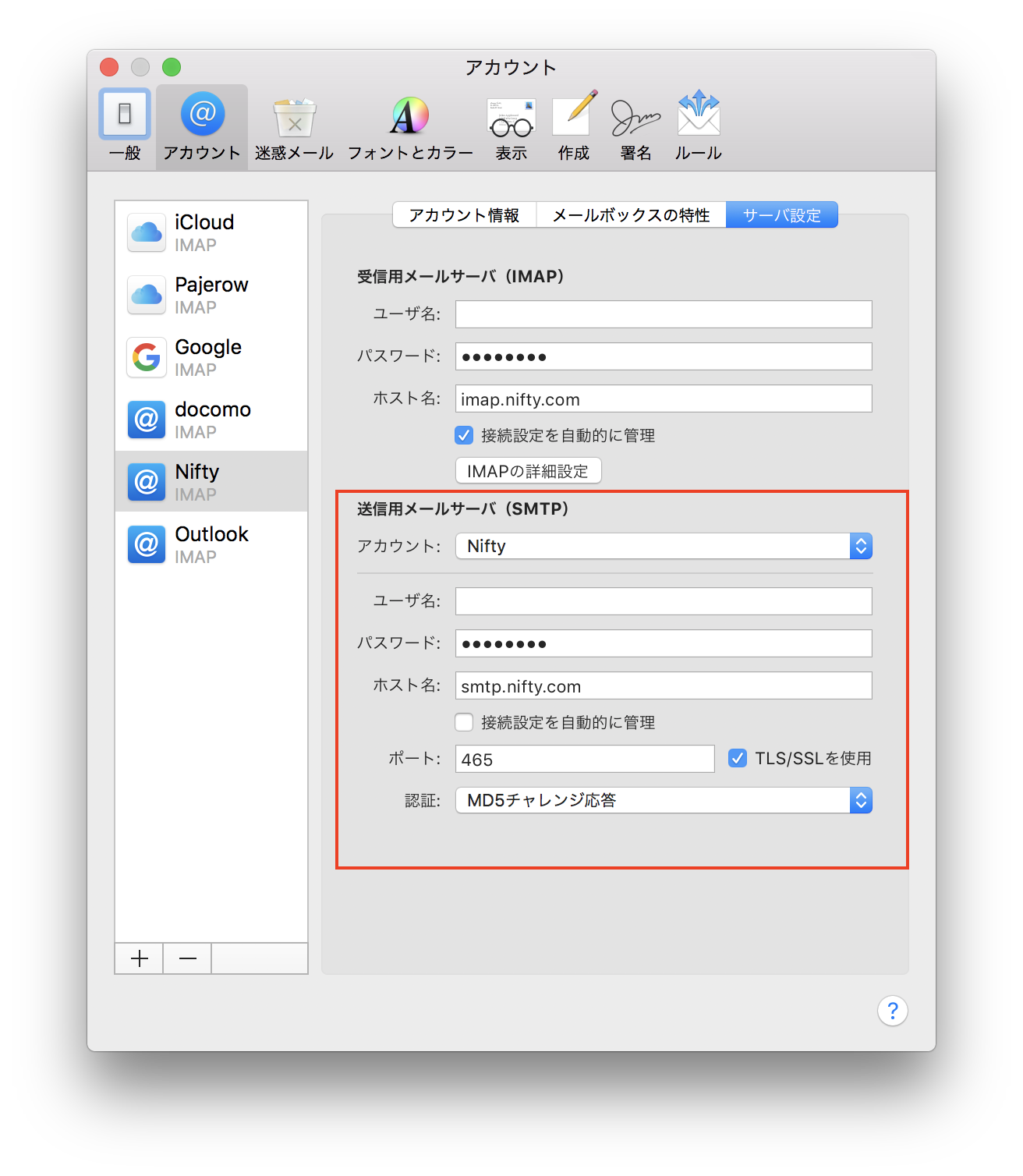Viewport: 1023px width, 1176px height.
Task: Open help with the question mark button
Action: 893,1011
